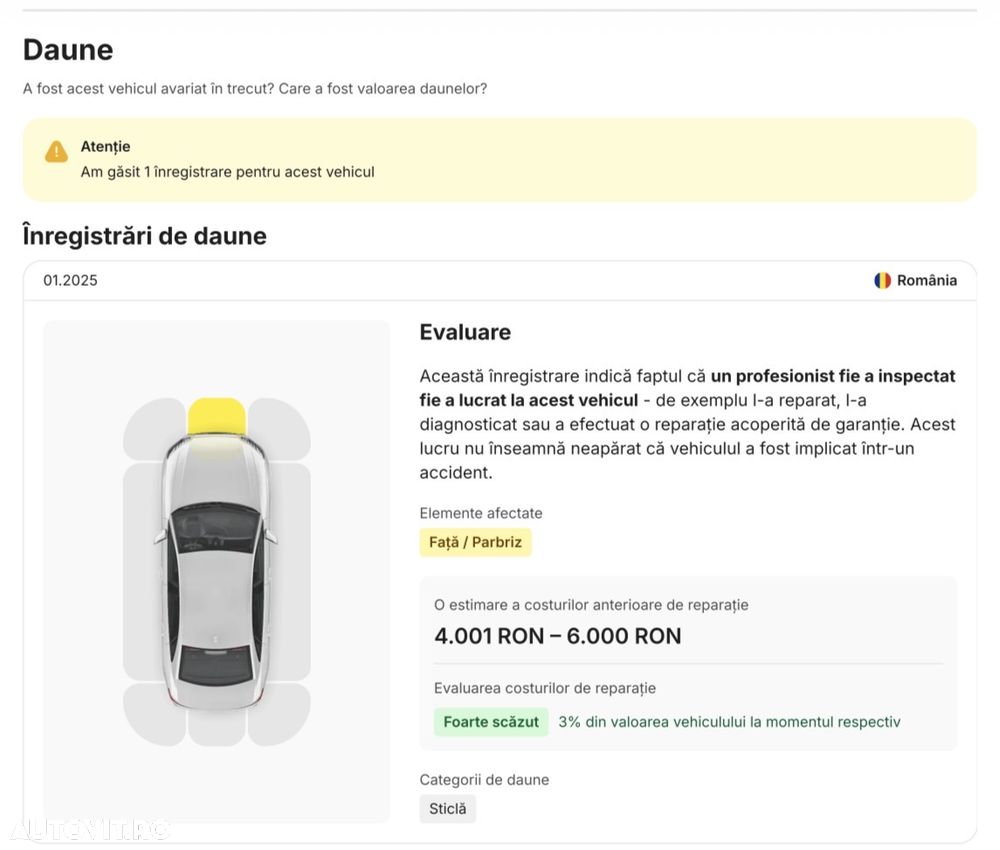Click 'O estimare a costurilor anterioare de reparație'
Screen dimensions: 1000x850
click(x=591, y=605)
